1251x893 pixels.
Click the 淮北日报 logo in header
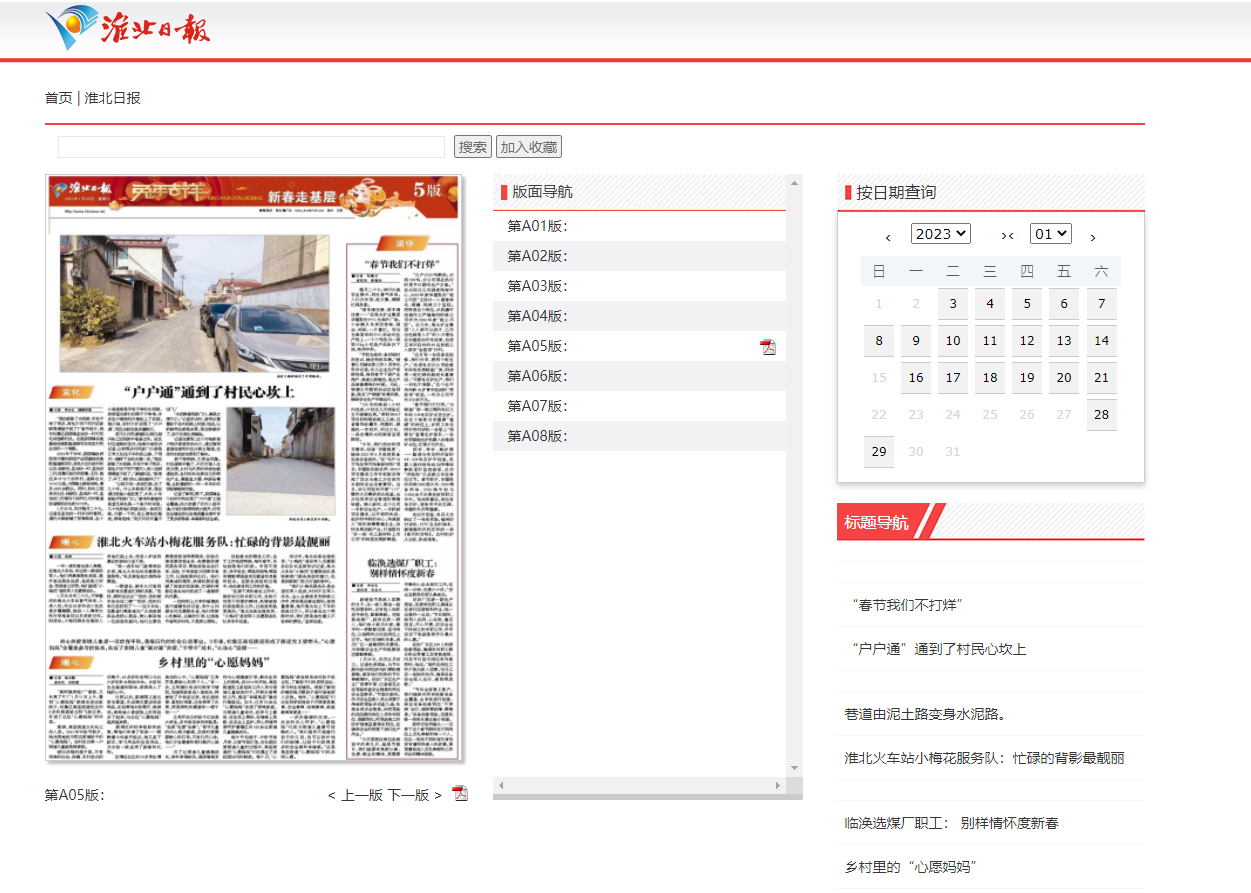[128, 28]
